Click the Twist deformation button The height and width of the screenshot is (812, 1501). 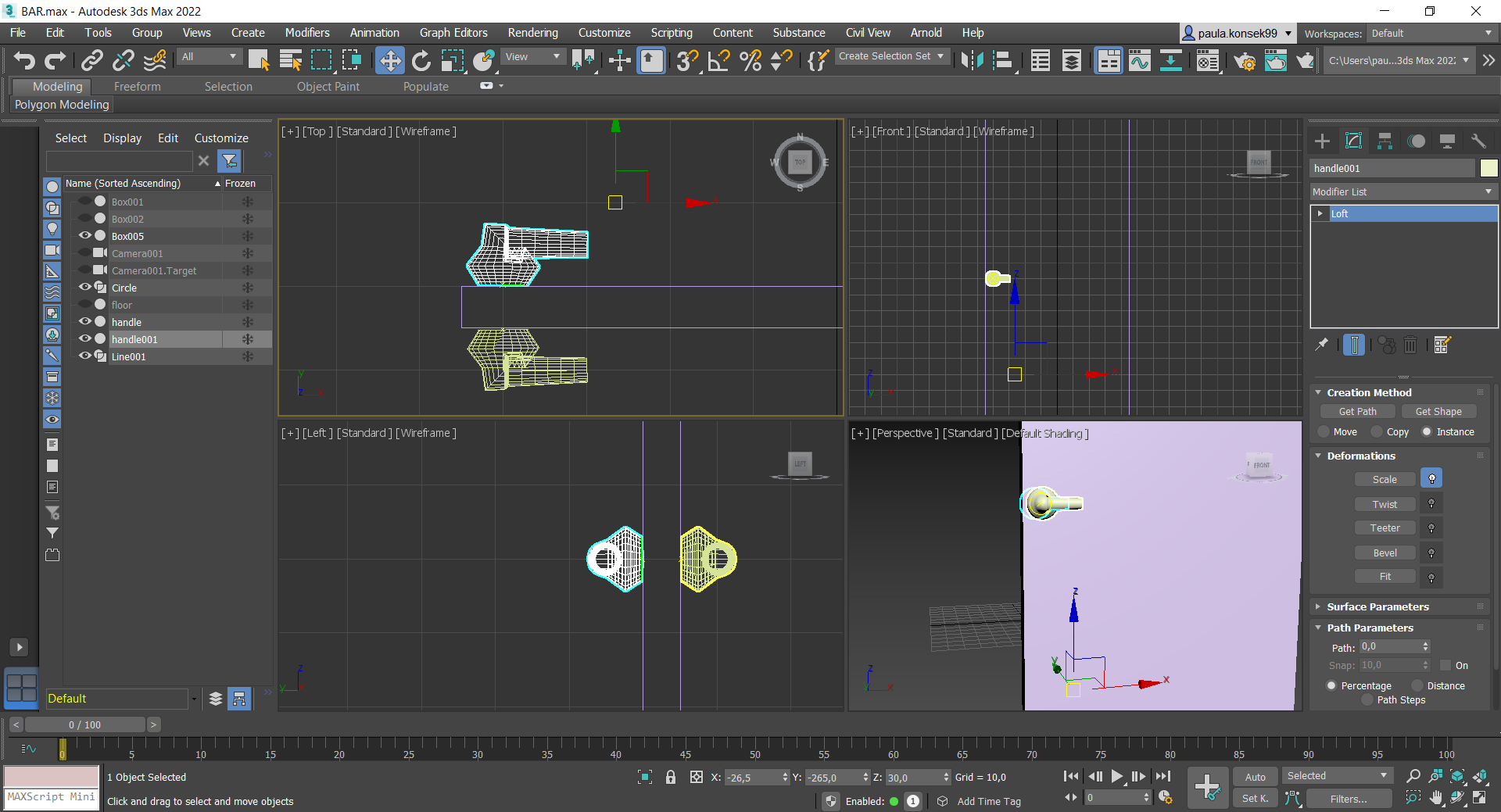(1385, 505)
